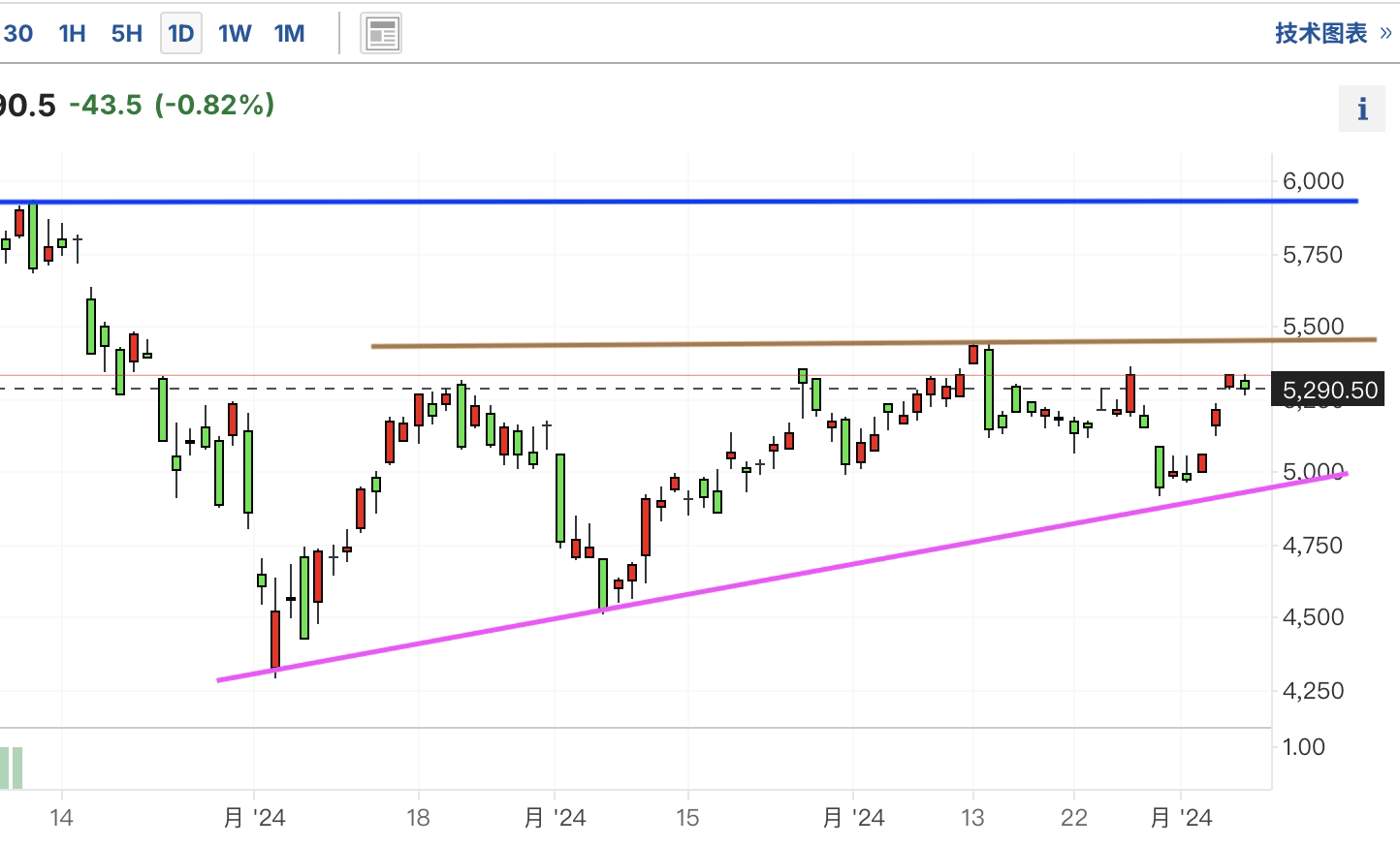
Task: Select the brown horizontal trend line
Action: [x=873, y=343]
